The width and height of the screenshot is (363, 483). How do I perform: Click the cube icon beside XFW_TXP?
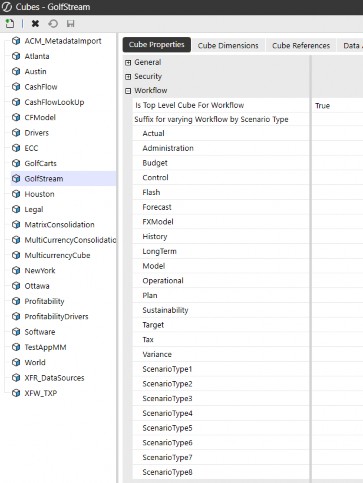coord(16,393)
